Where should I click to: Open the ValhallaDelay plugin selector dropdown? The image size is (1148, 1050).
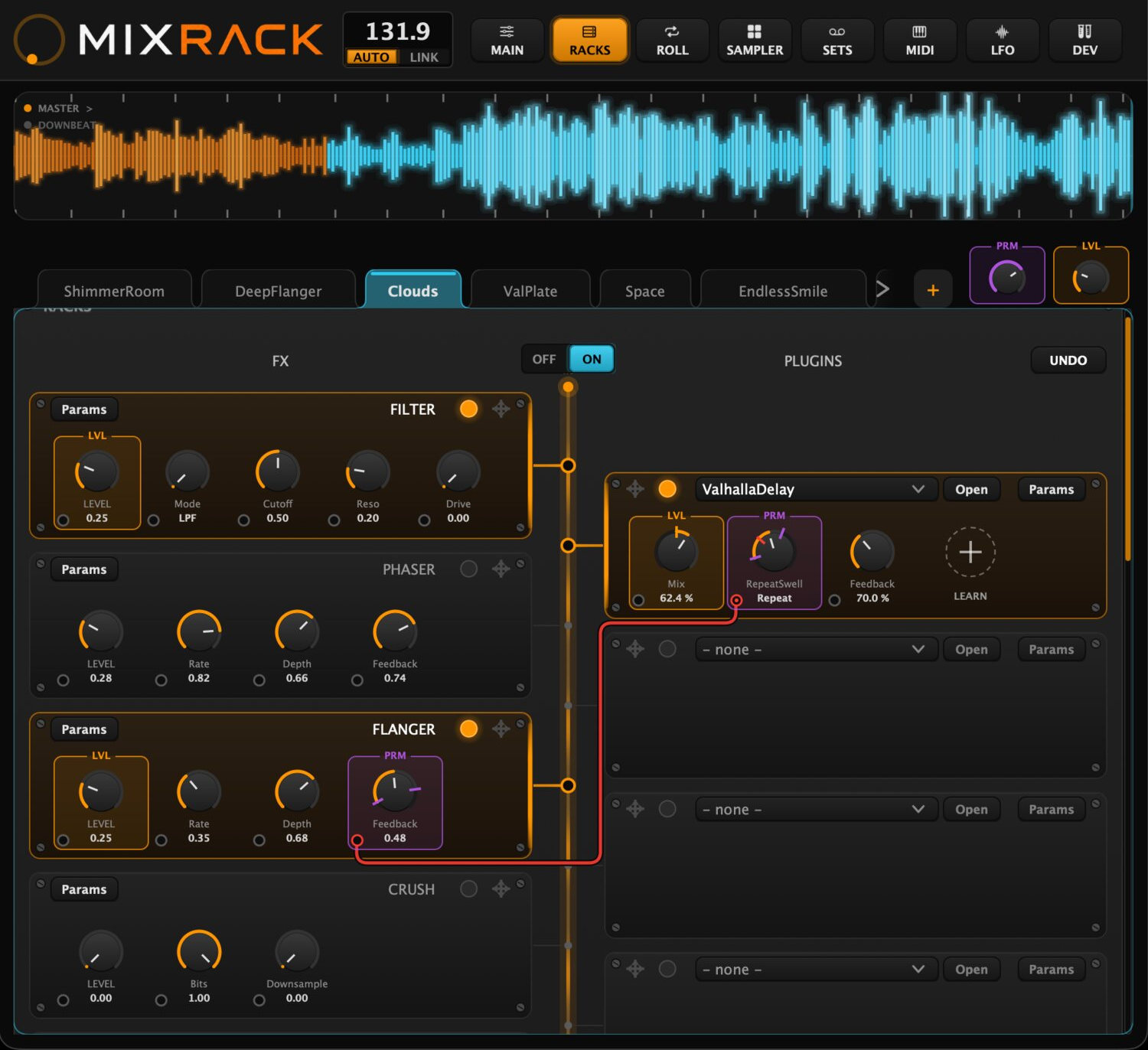click(x=816, y=489)
